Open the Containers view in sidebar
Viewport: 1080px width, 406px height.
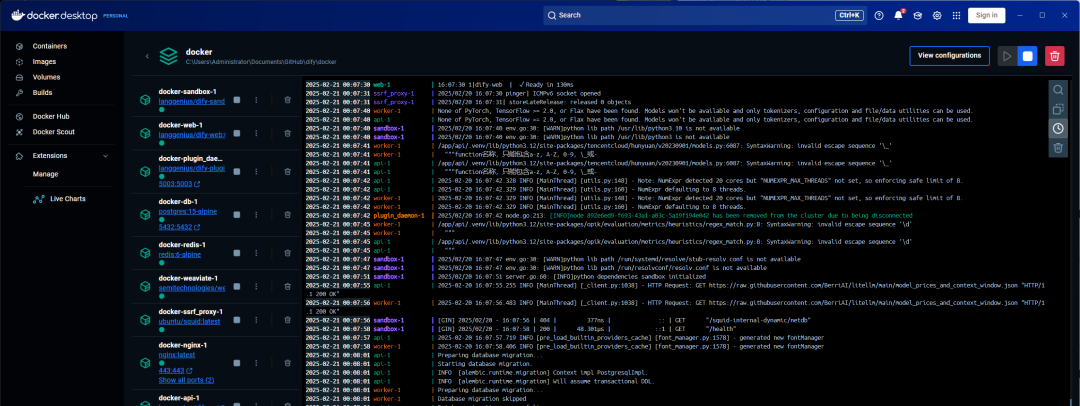pyautogui.click(x=49, y=46)
